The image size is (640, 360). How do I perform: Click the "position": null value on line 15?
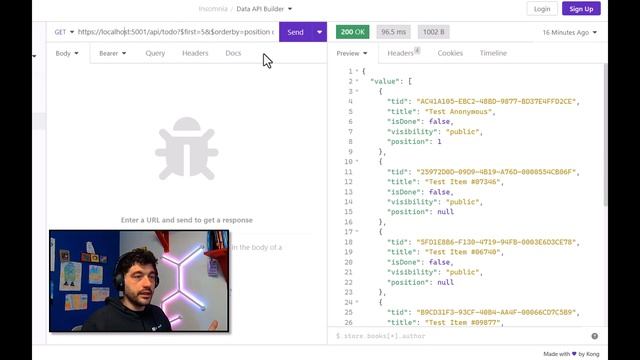[445, 212]
